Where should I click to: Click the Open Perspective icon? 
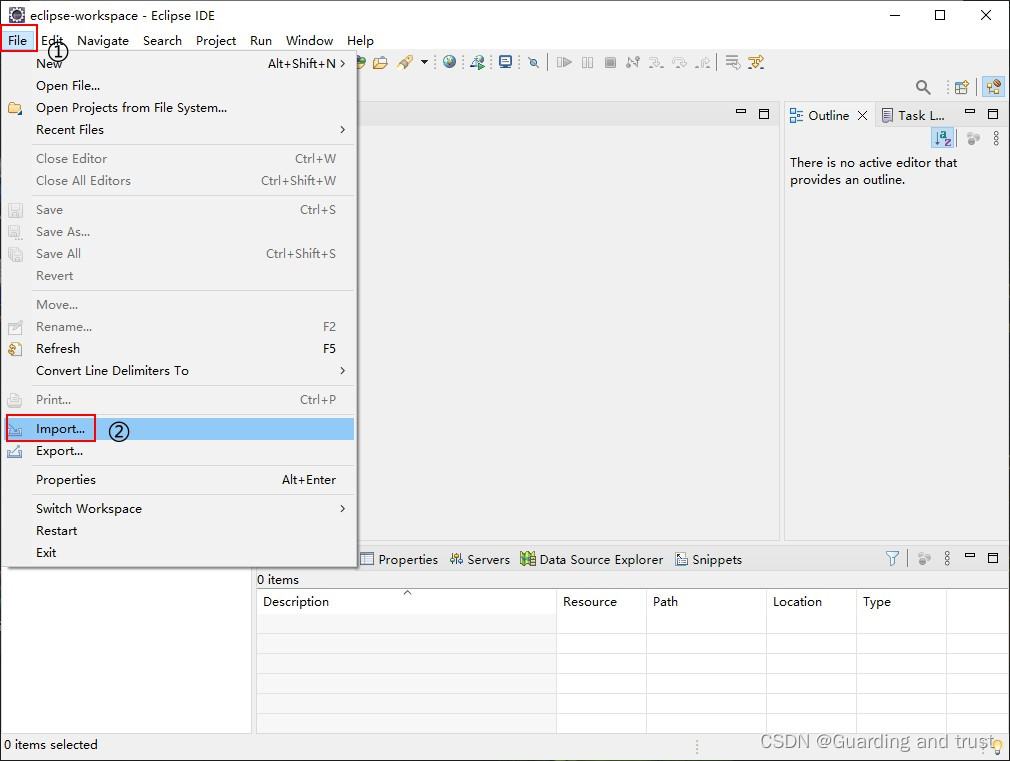[x=962, y=87]
